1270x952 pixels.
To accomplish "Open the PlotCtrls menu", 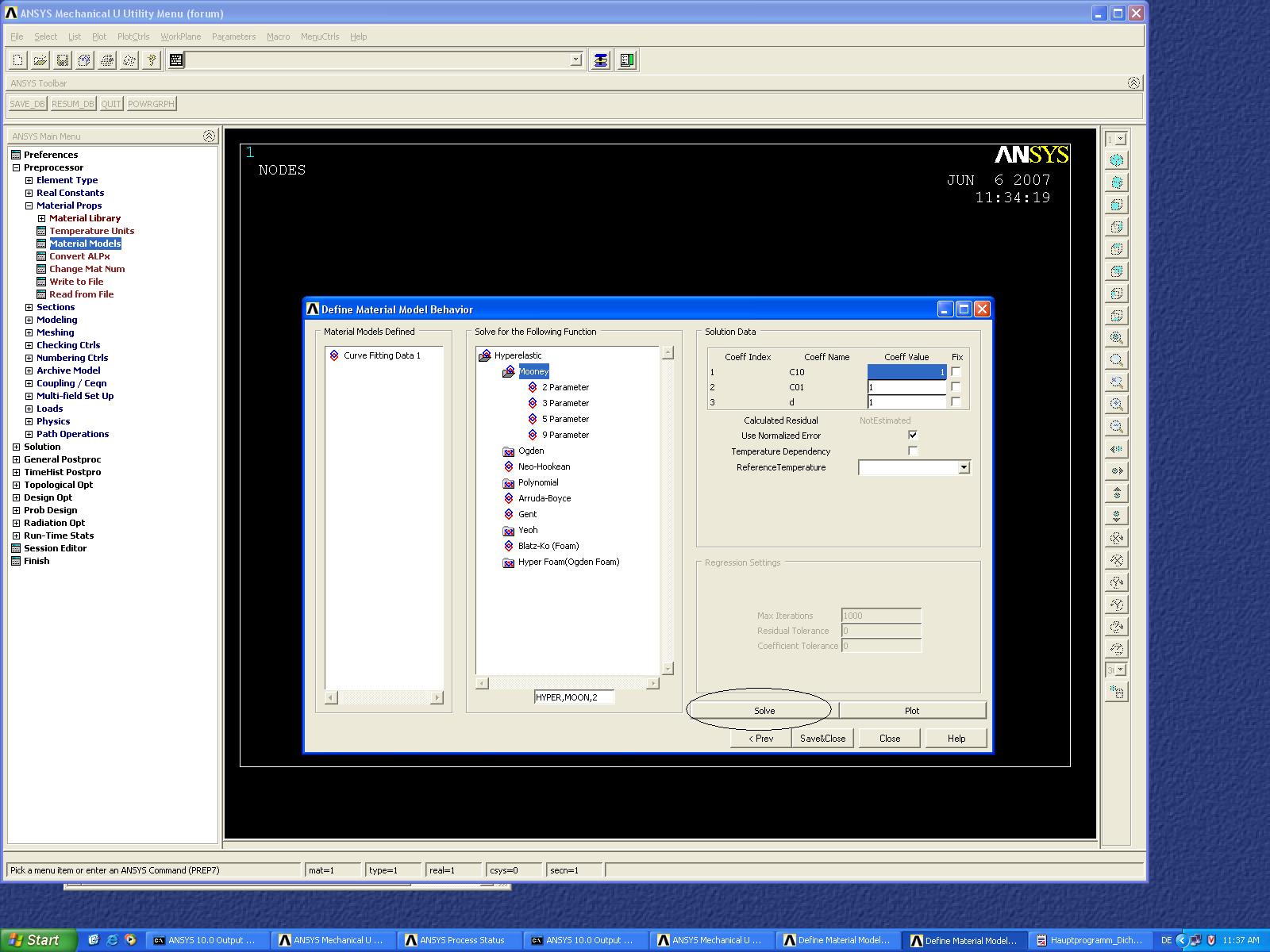I will pos(133,36).
